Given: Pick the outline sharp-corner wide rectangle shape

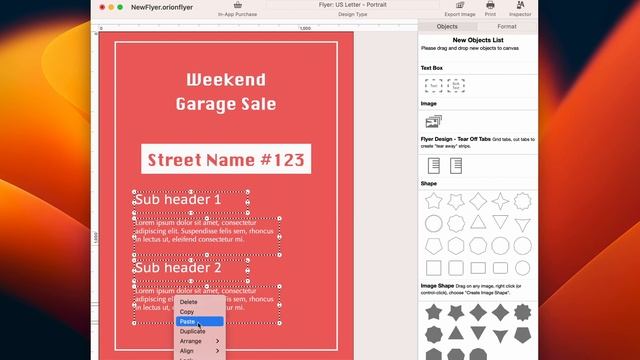Looking at the screenshot, I should 478,268.
